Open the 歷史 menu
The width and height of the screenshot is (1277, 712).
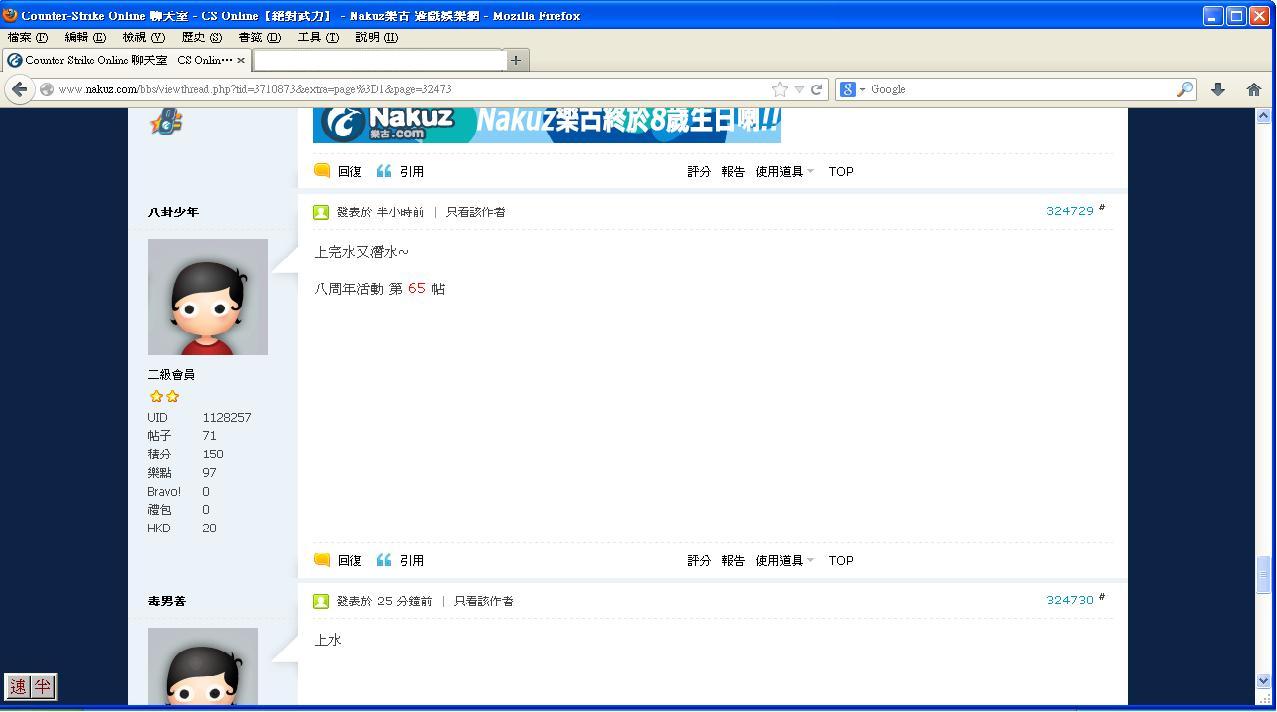click(201, 37)
